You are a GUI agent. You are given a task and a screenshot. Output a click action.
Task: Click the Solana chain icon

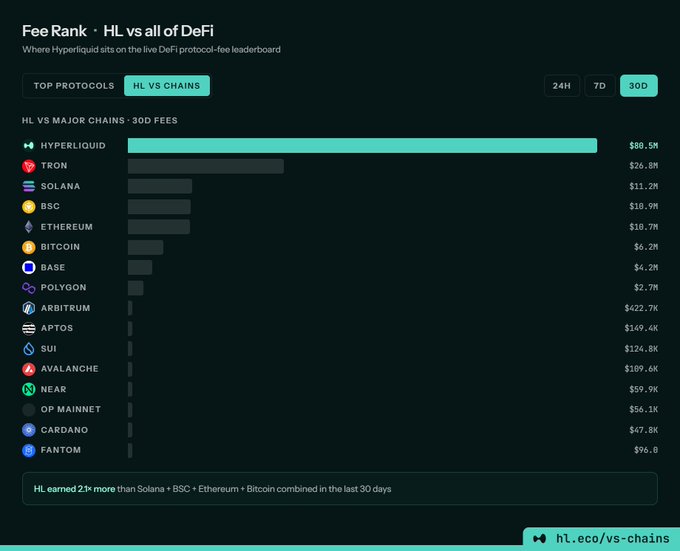(x=29, y=186)
